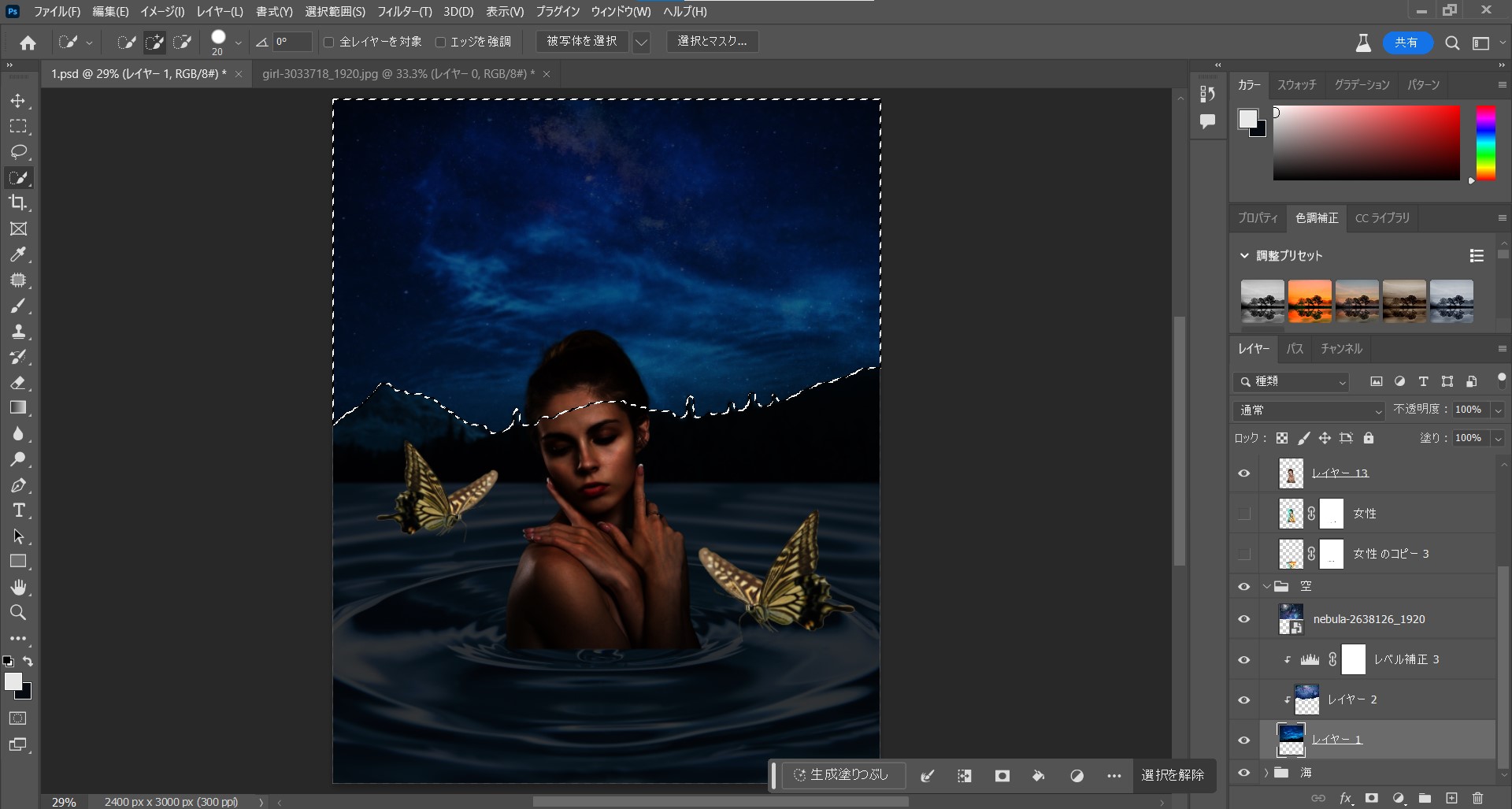Viewport: 1512px width, 809px height.
Task: Select the Horizontal Type tool
Action: coord(18,510)
